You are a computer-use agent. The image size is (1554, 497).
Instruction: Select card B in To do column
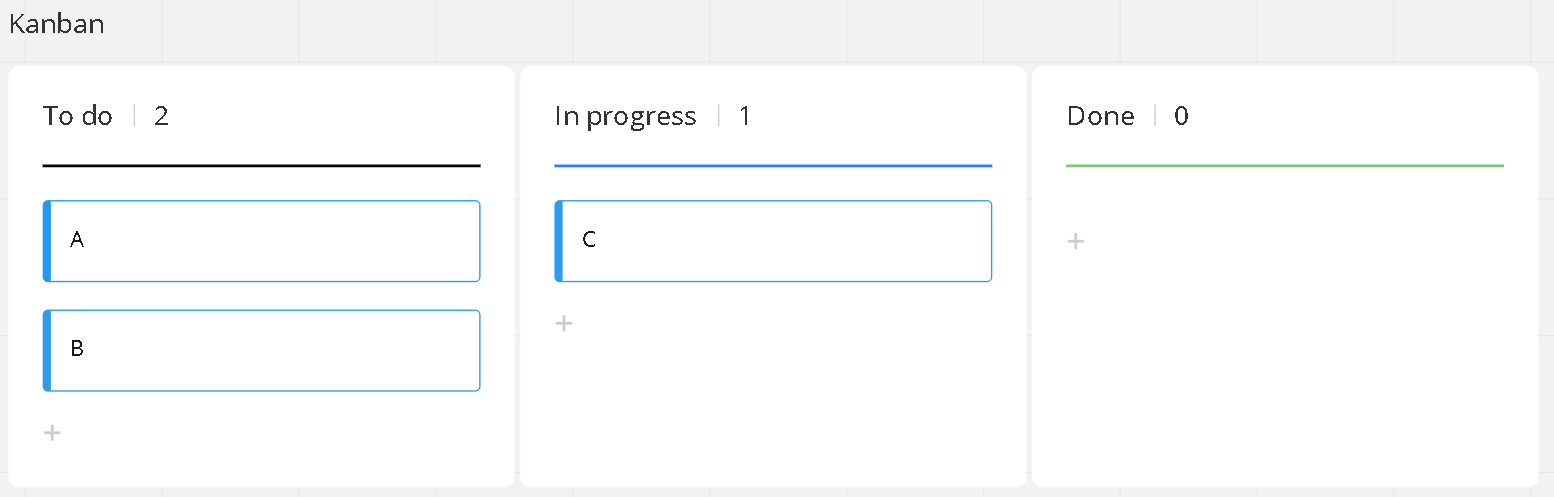pos(264,350)
